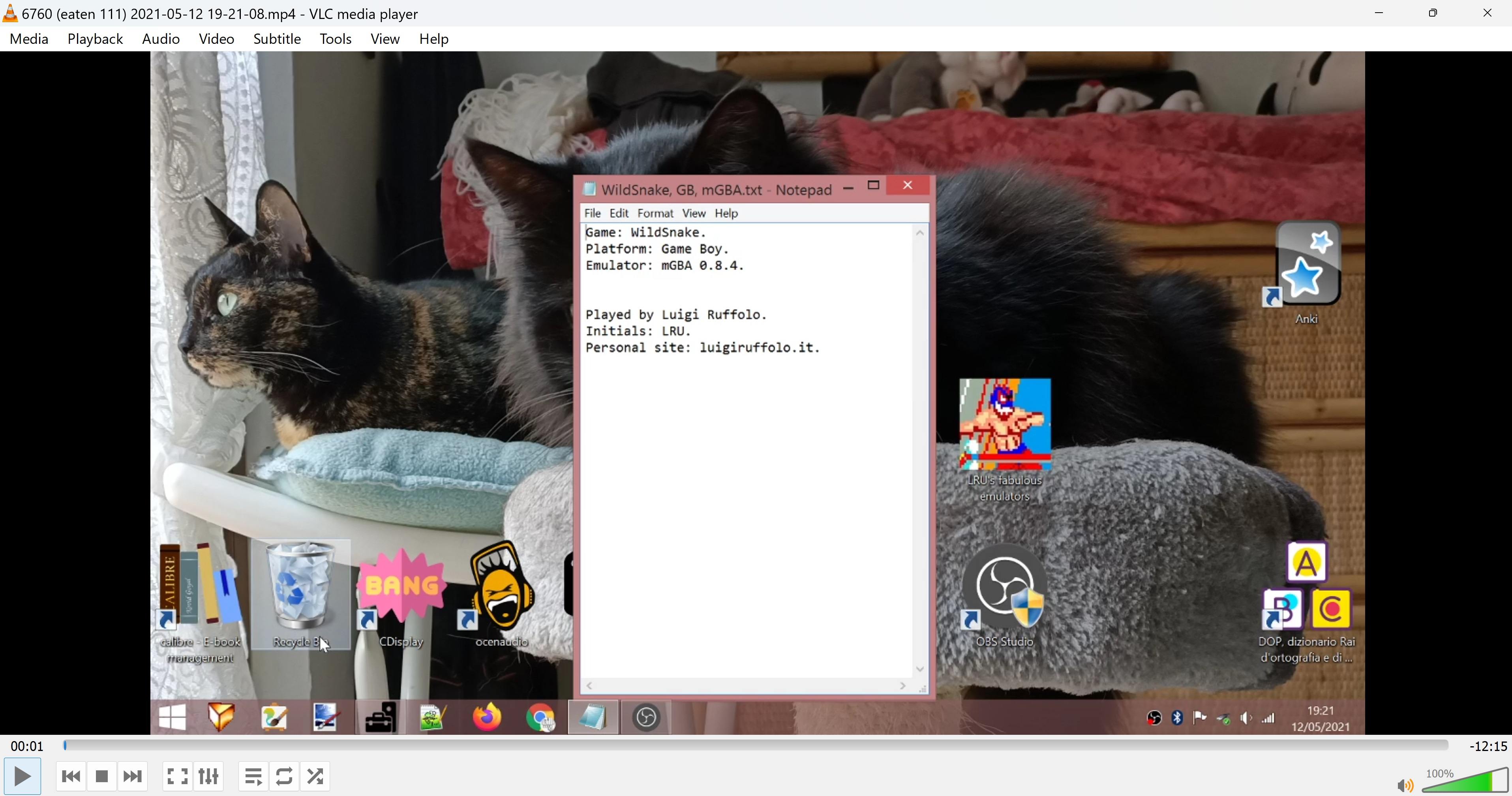Mute audio via speaker icon
The width and height of the screenshot is (1512, 796).
click(x=1405, y=785)
